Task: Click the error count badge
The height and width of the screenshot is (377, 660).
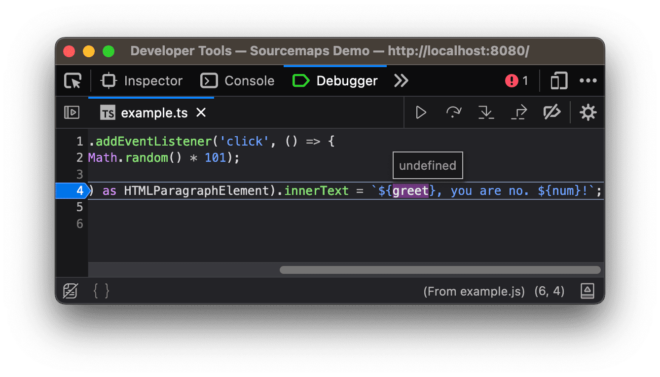Action: point(516,81)
